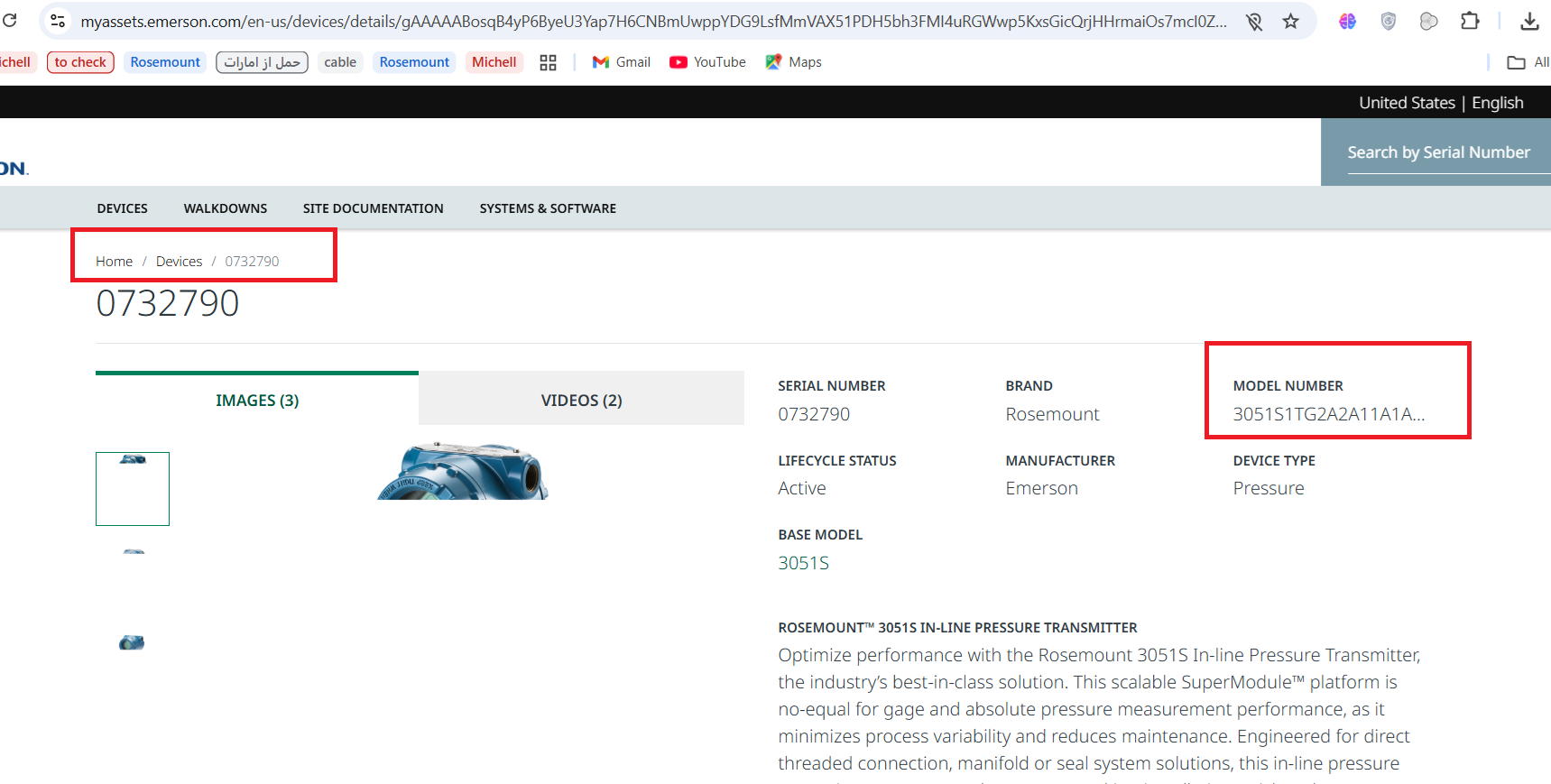The width and height of the screenshot is (1551, 784).
Task: Open SITE DOCUMENTATION menu
Action: pyautogui.click(x=373, y=208)
